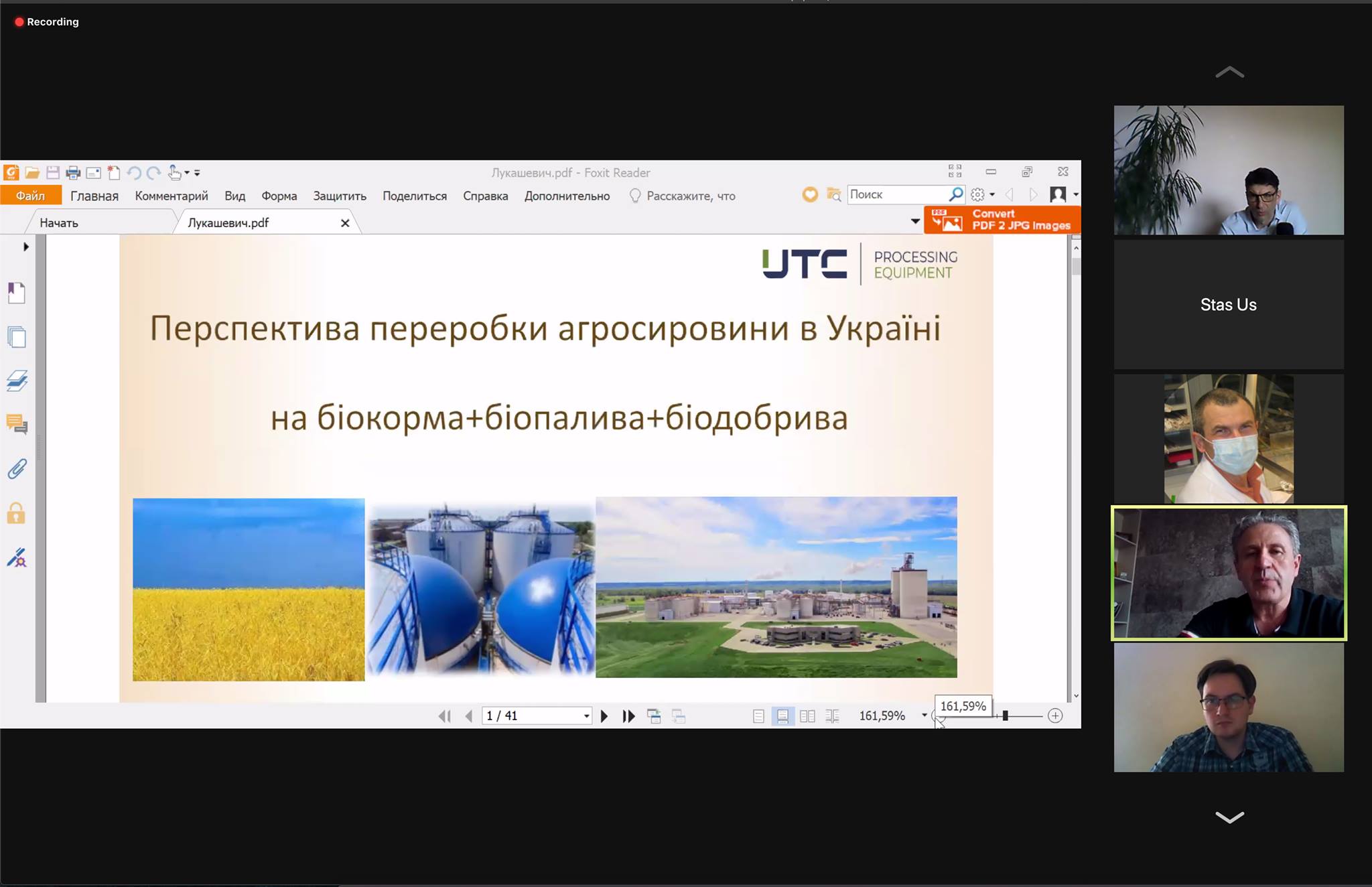Open the zoom percentage dropdown

[x=924, y=715]
